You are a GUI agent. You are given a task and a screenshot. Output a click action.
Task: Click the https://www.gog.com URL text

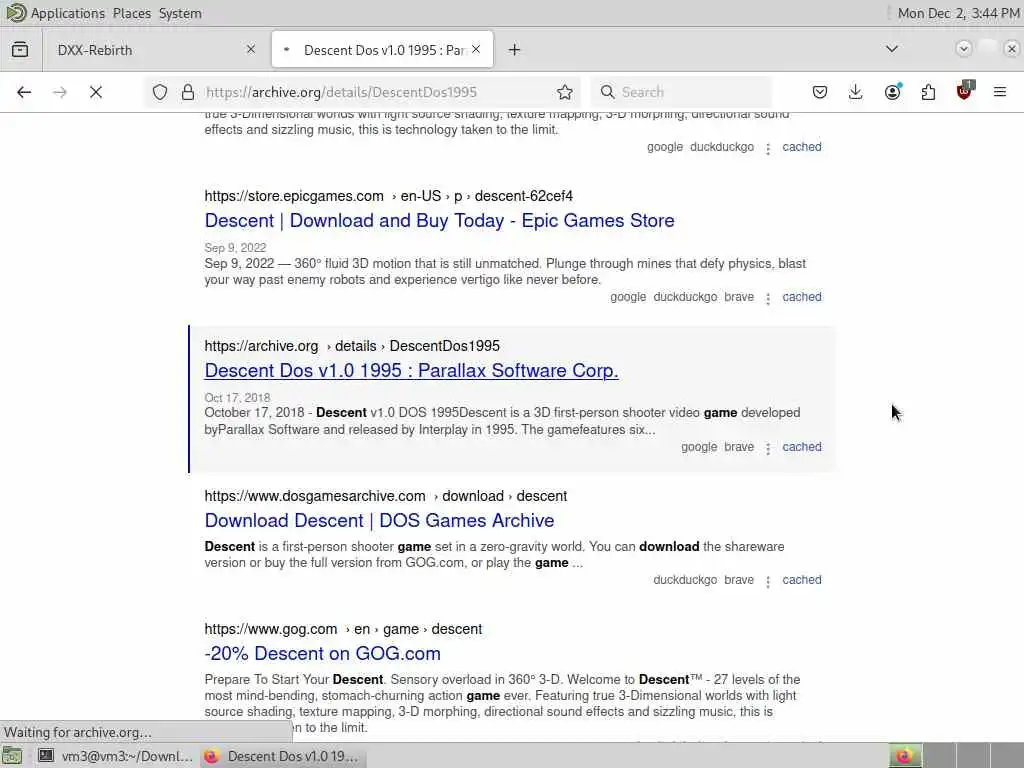(270, 629)
